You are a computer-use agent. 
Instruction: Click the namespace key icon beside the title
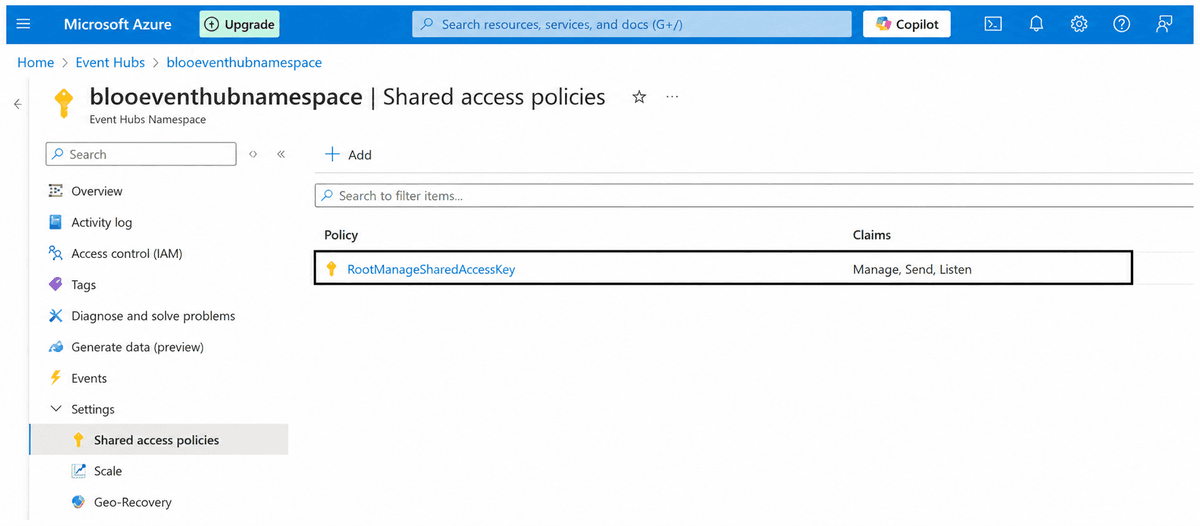pyautogui.click(x=63, y=103)
